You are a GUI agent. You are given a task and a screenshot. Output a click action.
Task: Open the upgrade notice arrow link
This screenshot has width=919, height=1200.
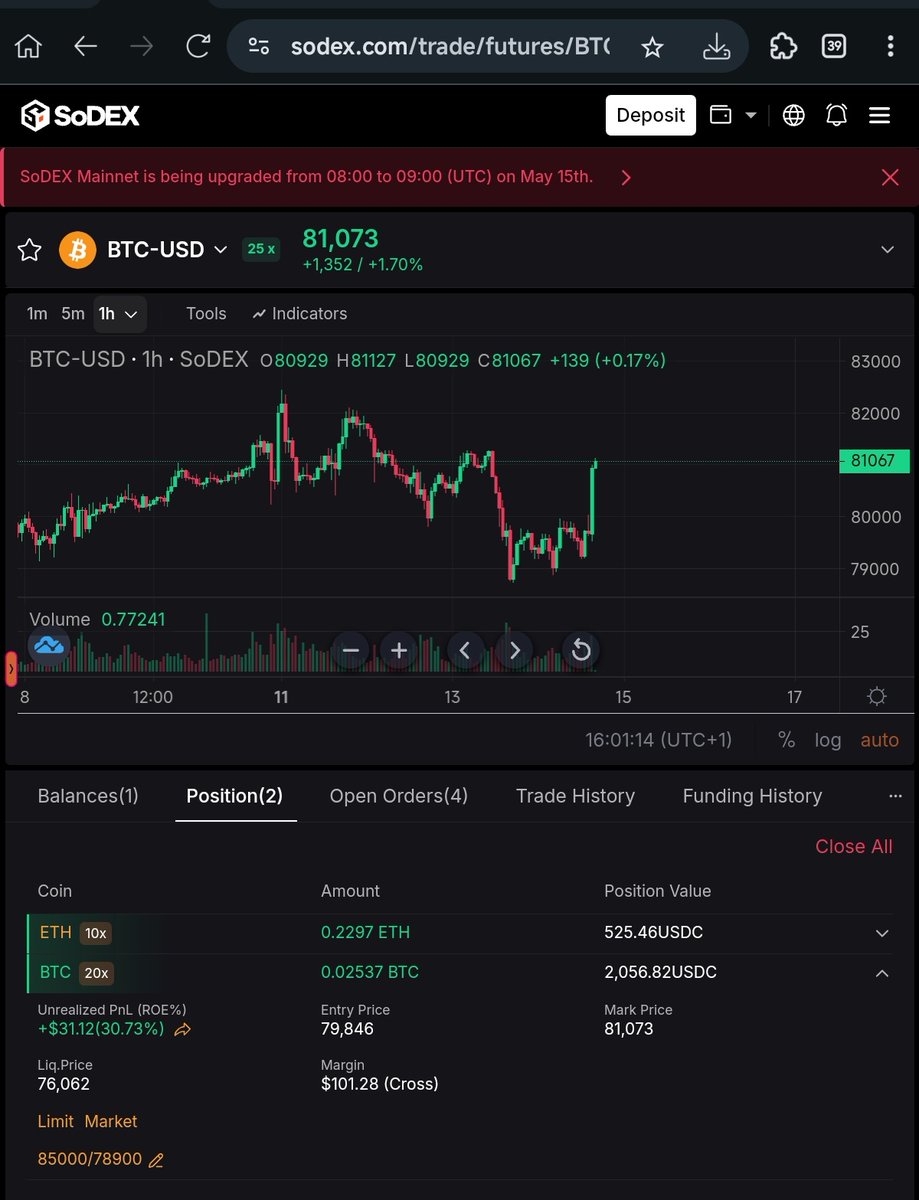click(626, 178)
